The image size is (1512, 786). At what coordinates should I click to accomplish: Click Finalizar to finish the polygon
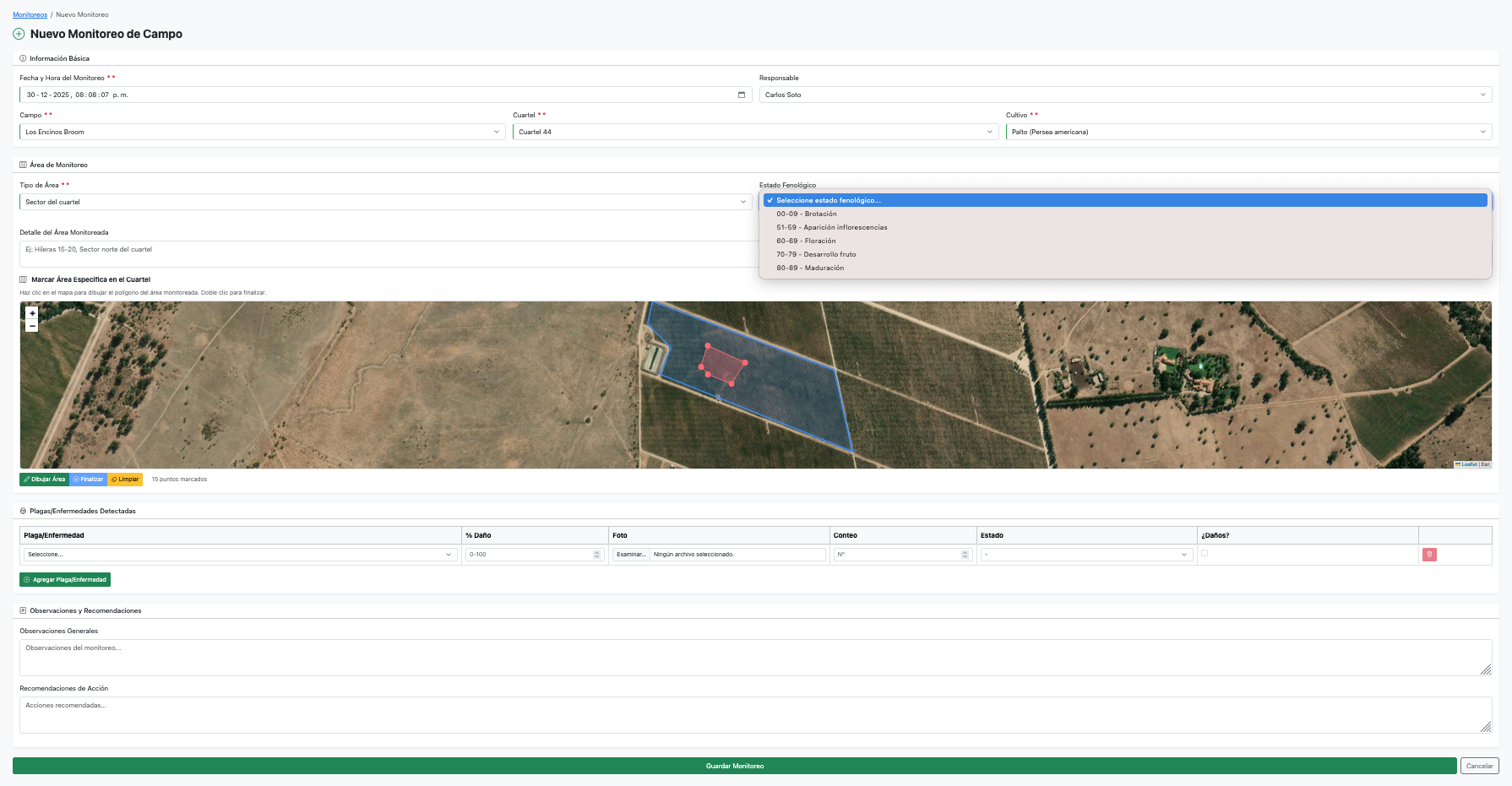[88, 480]
